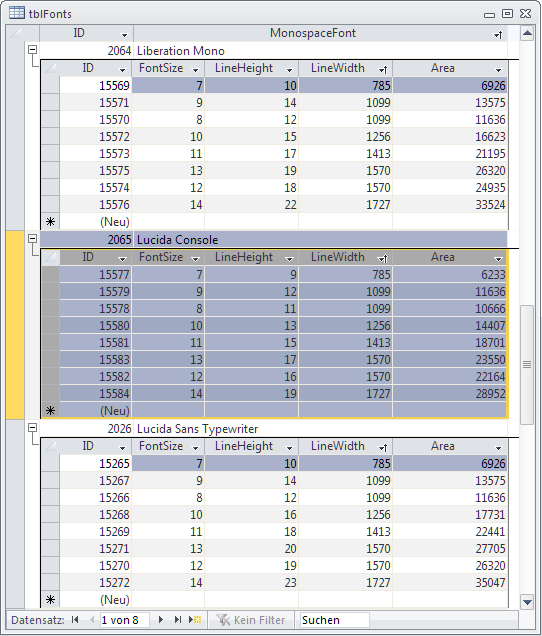Image resolution: width=542 pixels, height=636 pixels.
Task: Minimize the tblFonts window
Action: click(x=490, y=15)
